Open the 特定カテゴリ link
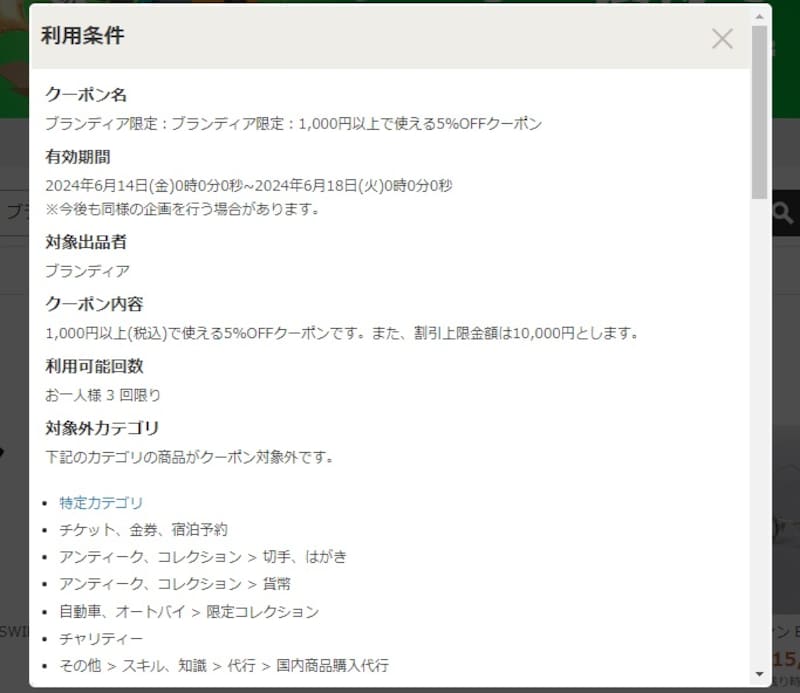 pyautogui.click(x=101, y=503)
